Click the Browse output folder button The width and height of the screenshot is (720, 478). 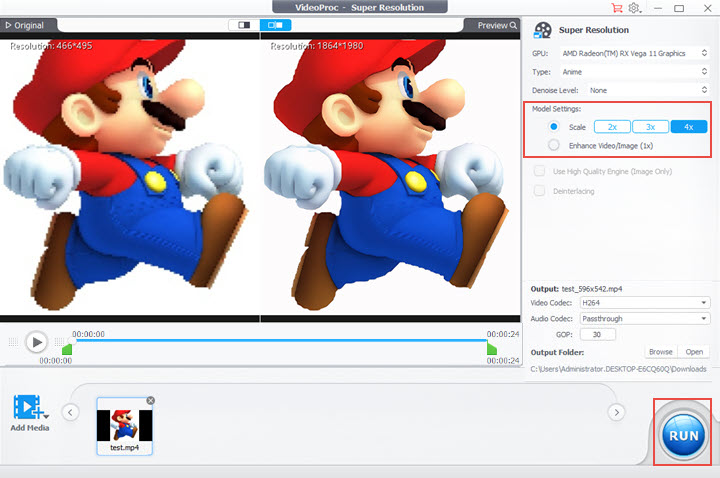[660, 352]
